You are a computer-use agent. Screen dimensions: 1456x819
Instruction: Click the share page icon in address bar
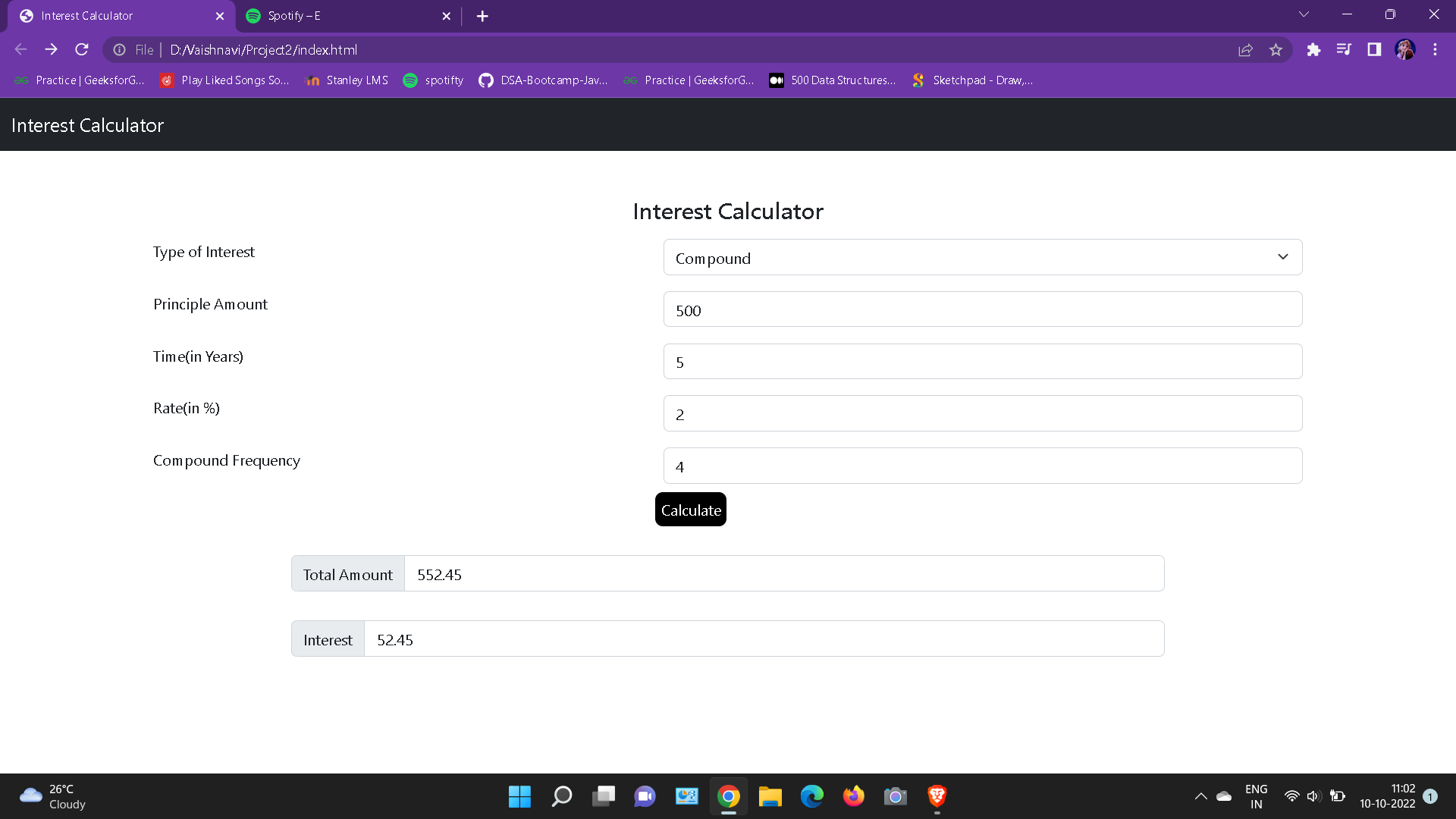(x=1245, y=50)
